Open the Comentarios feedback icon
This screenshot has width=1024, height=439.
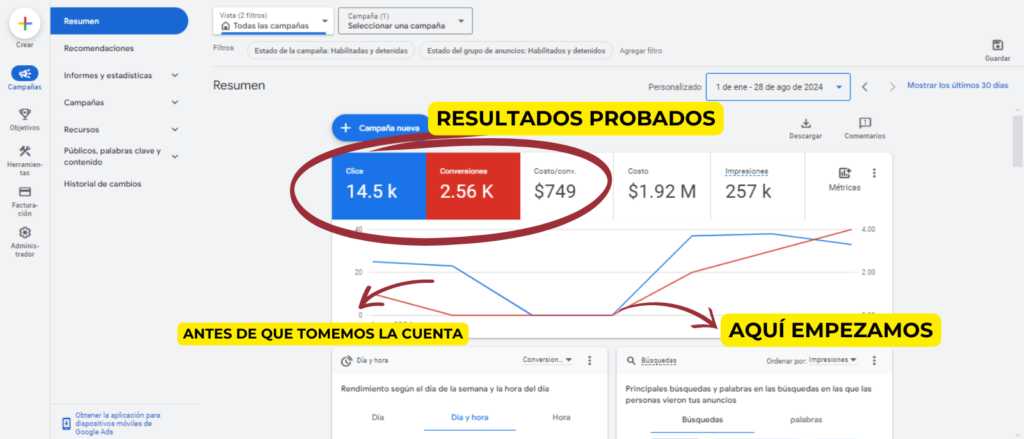coord(865,123)
